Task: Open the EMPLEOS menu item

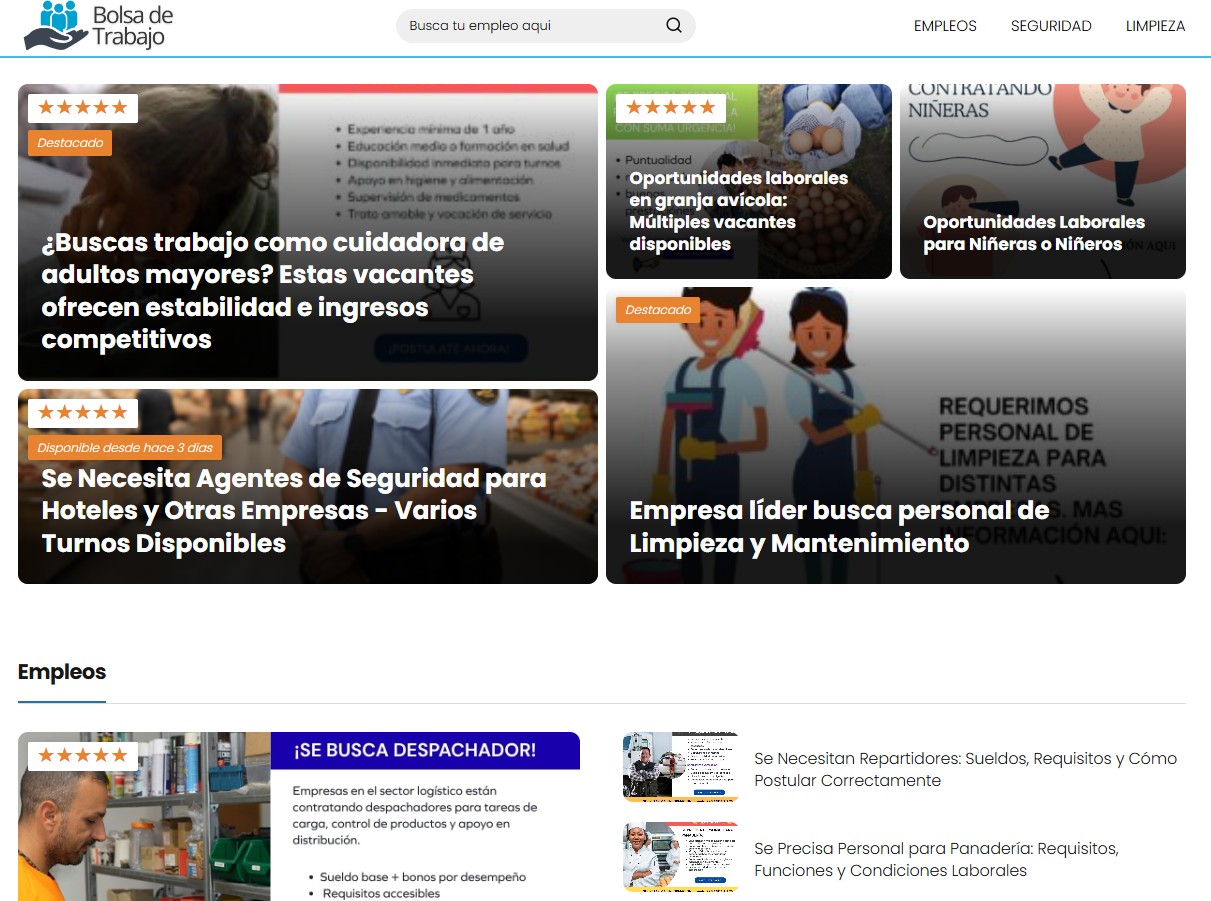Action: coord(945,26)
